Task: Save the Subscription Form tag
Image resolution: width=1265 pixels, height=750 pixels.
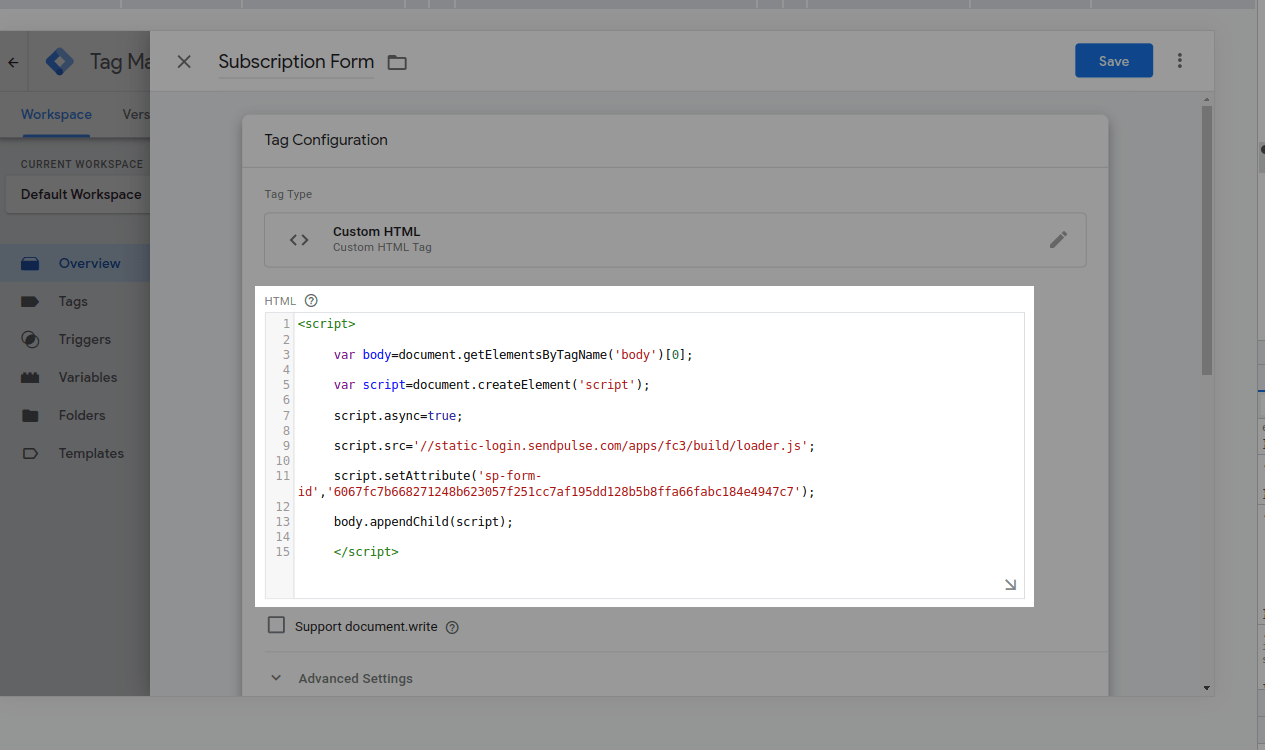Action: pos(1113,61)
